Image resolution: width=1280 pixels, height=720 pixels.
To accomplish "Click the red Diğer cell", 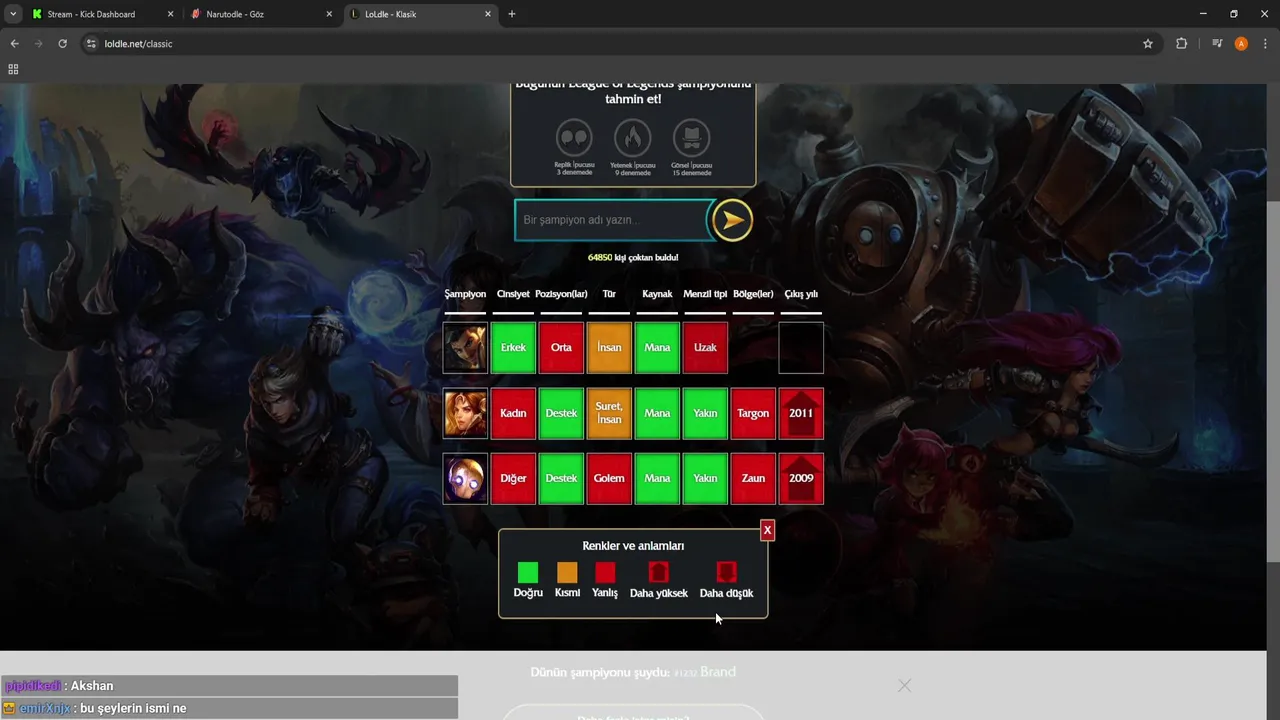I will click(x=513, y=478).
